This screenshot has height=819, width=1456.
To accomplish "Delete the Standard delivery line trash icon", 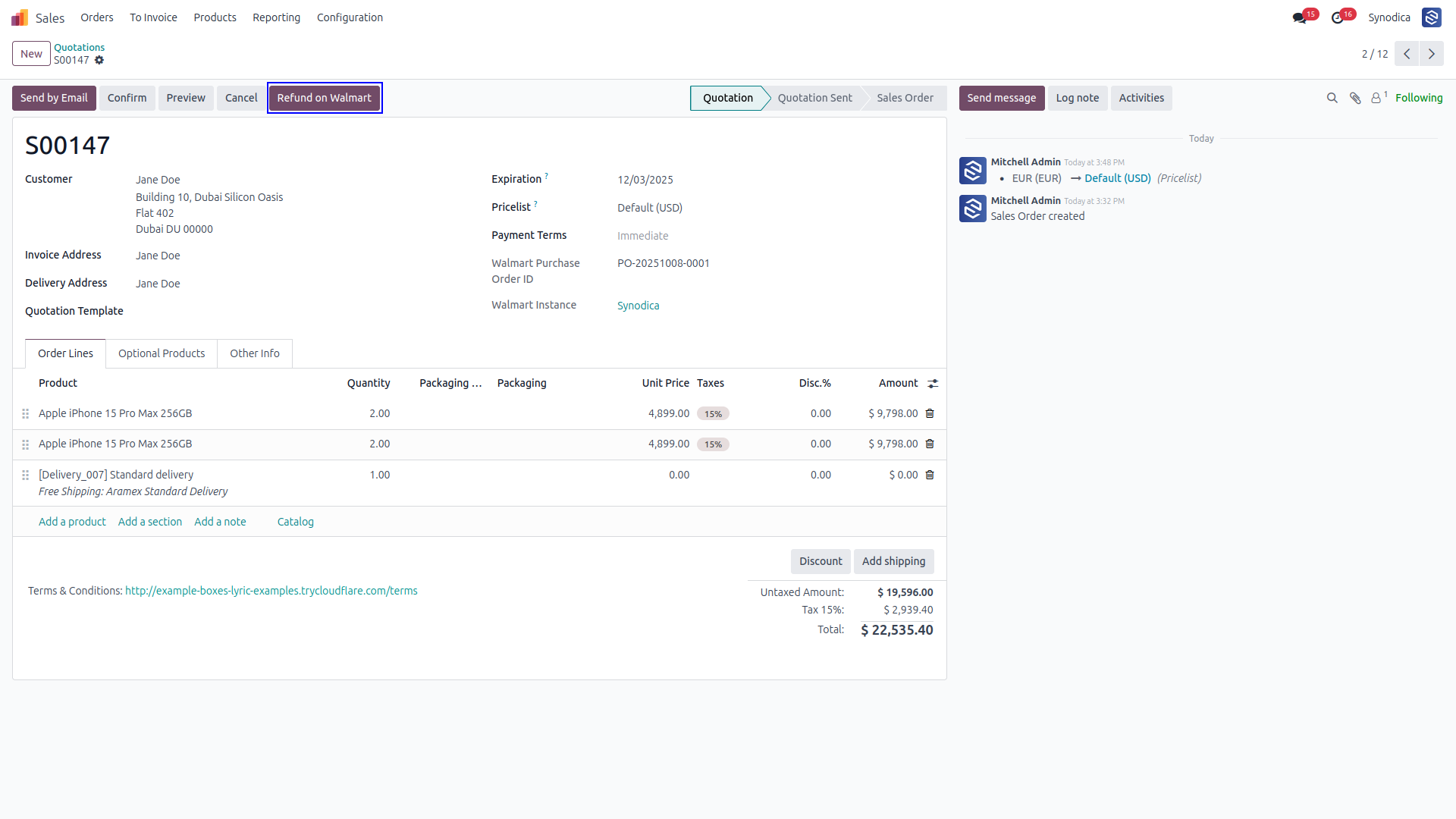I will click(930, 475).
